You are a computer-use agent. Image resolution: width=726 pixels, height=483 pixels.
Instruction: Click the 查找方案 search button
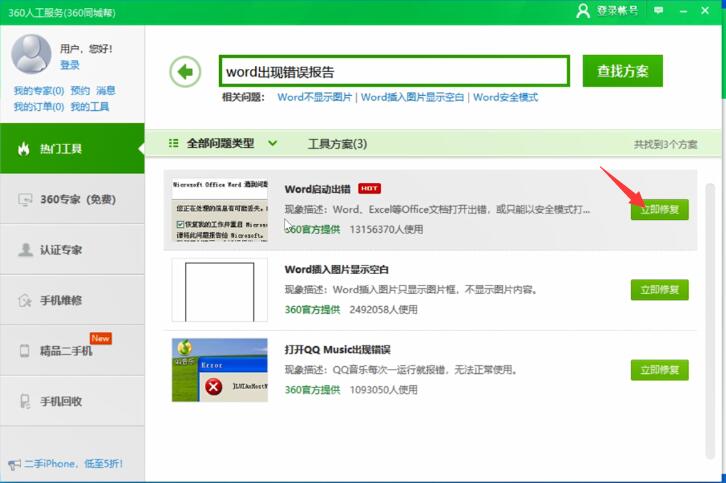point(622,71)
